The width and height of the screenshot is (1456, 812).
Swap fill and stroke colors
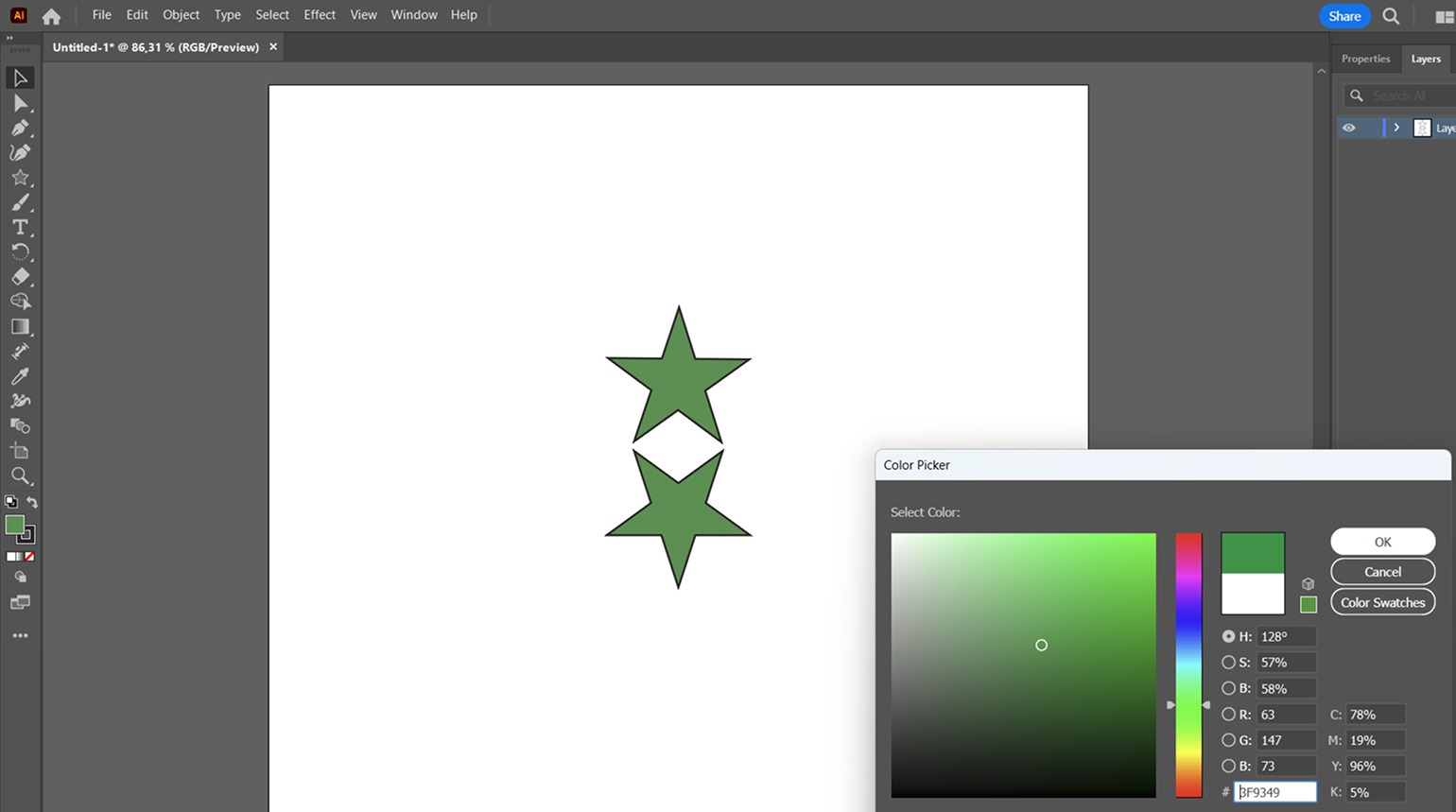click(32, 502)
